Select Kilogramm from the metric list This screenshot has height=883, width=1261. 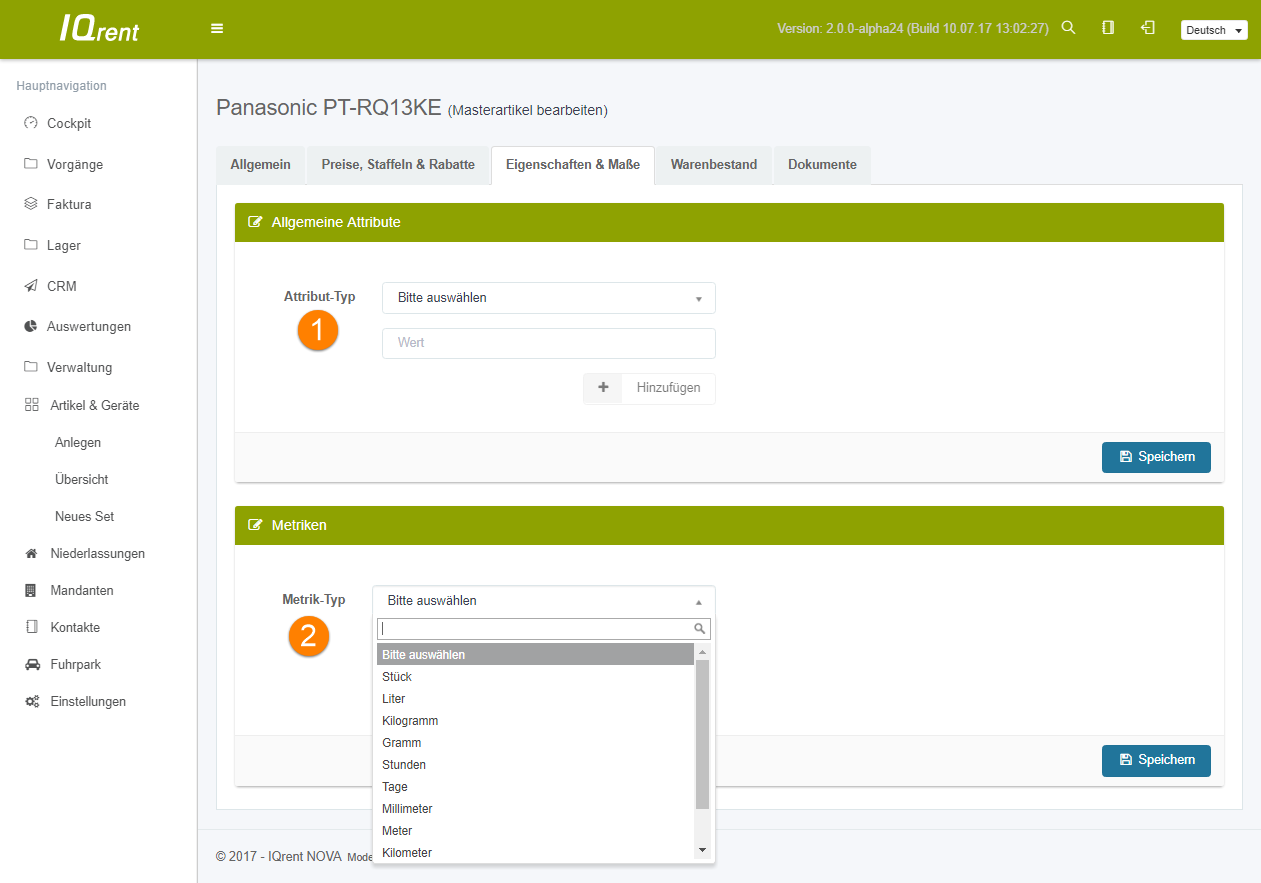[535, 721]
